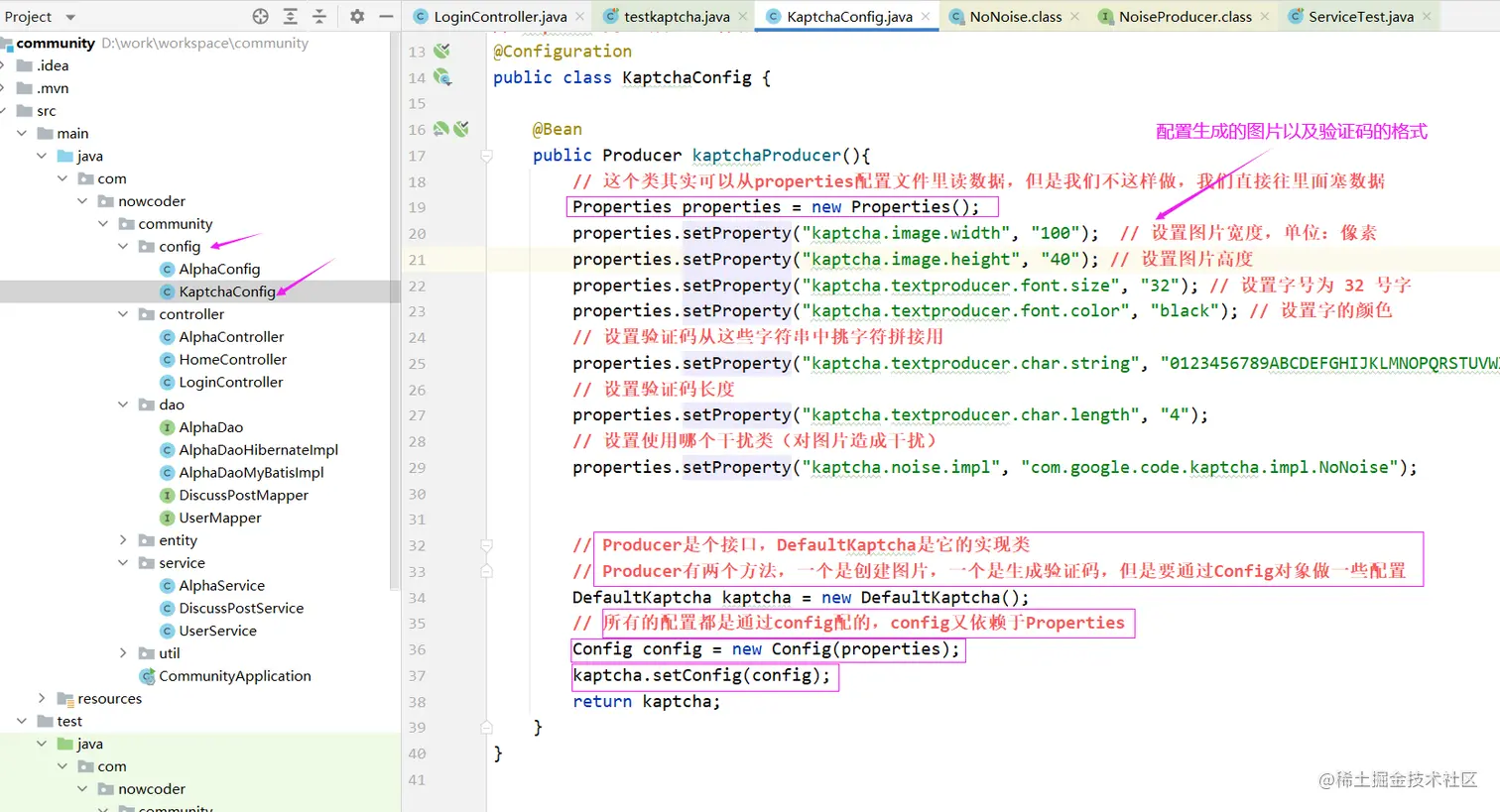Expand the resources folder
This screenshot has width=1500, height=812.
click(x=42, y=699)
